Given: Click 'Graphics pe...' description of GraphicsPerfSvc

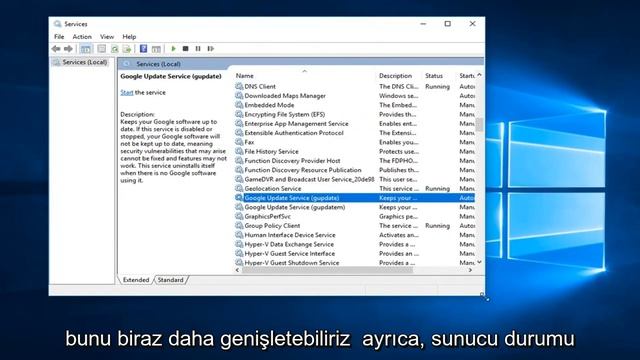Looking at the screenshot, I should pyautogui.click(x=398, y=216).
